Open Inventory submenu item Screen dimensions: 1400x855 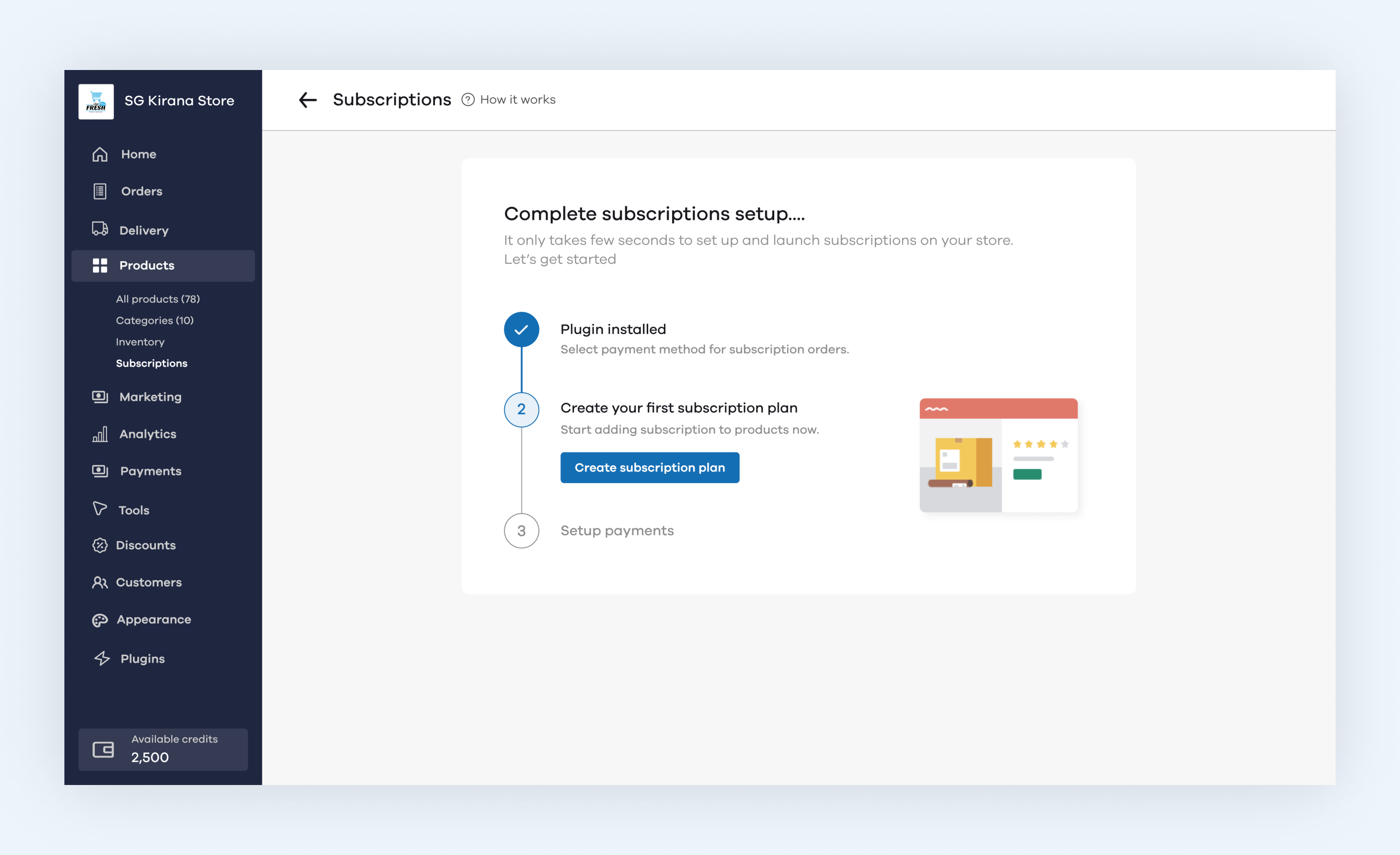click(140, 342)
